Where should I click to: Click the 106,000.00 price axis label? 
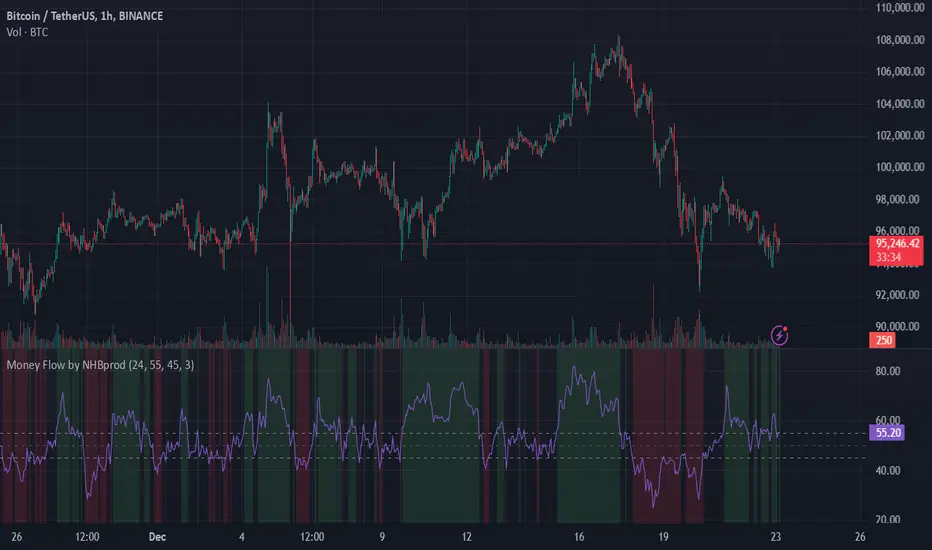900,71
